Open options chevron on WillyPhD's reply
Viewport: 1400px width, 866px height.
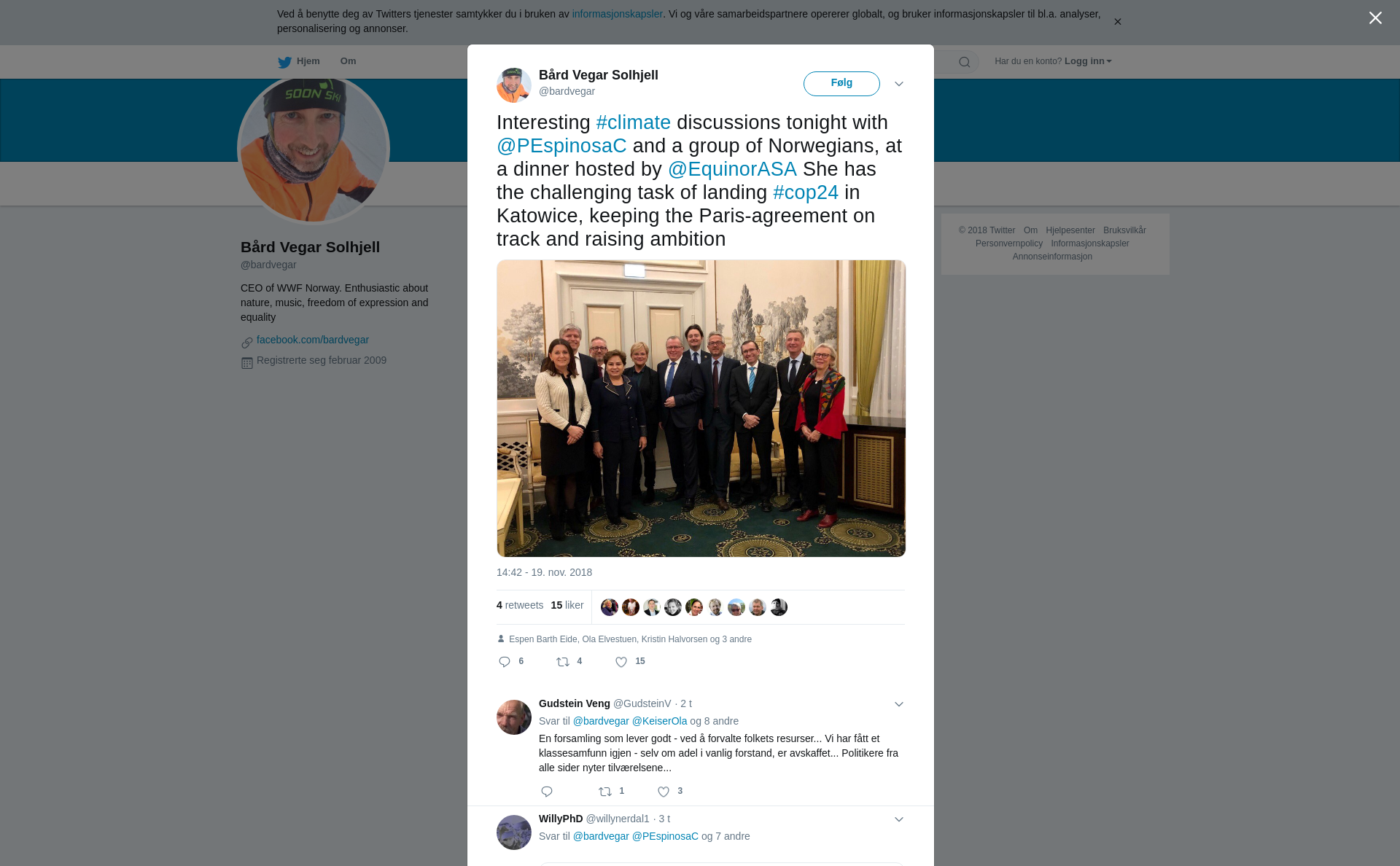pyautogui.click(x=899, y=819)
